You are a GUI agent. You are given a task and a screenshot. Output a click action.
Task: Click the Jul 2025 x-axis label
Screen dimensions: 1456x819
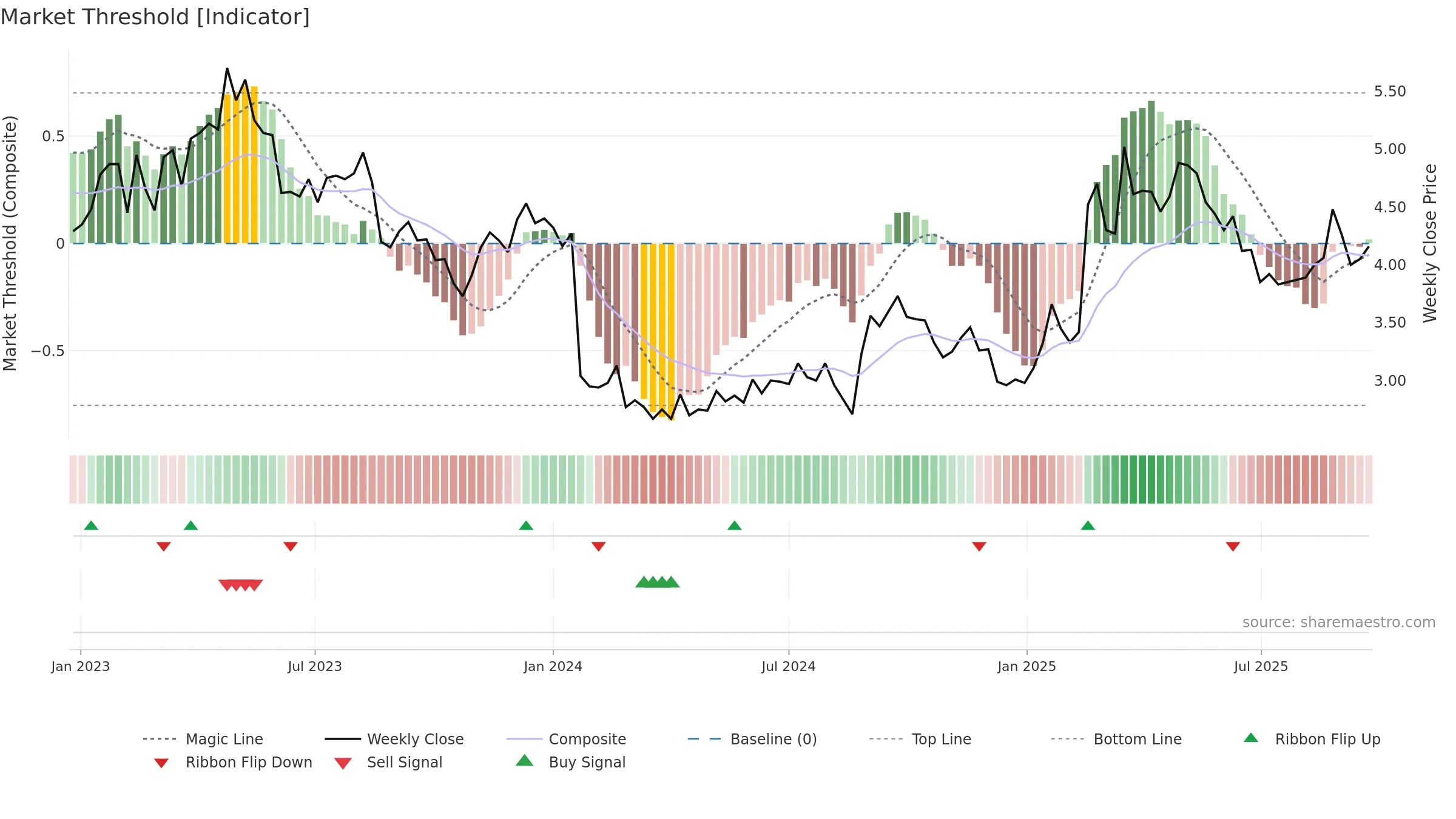1261,667
